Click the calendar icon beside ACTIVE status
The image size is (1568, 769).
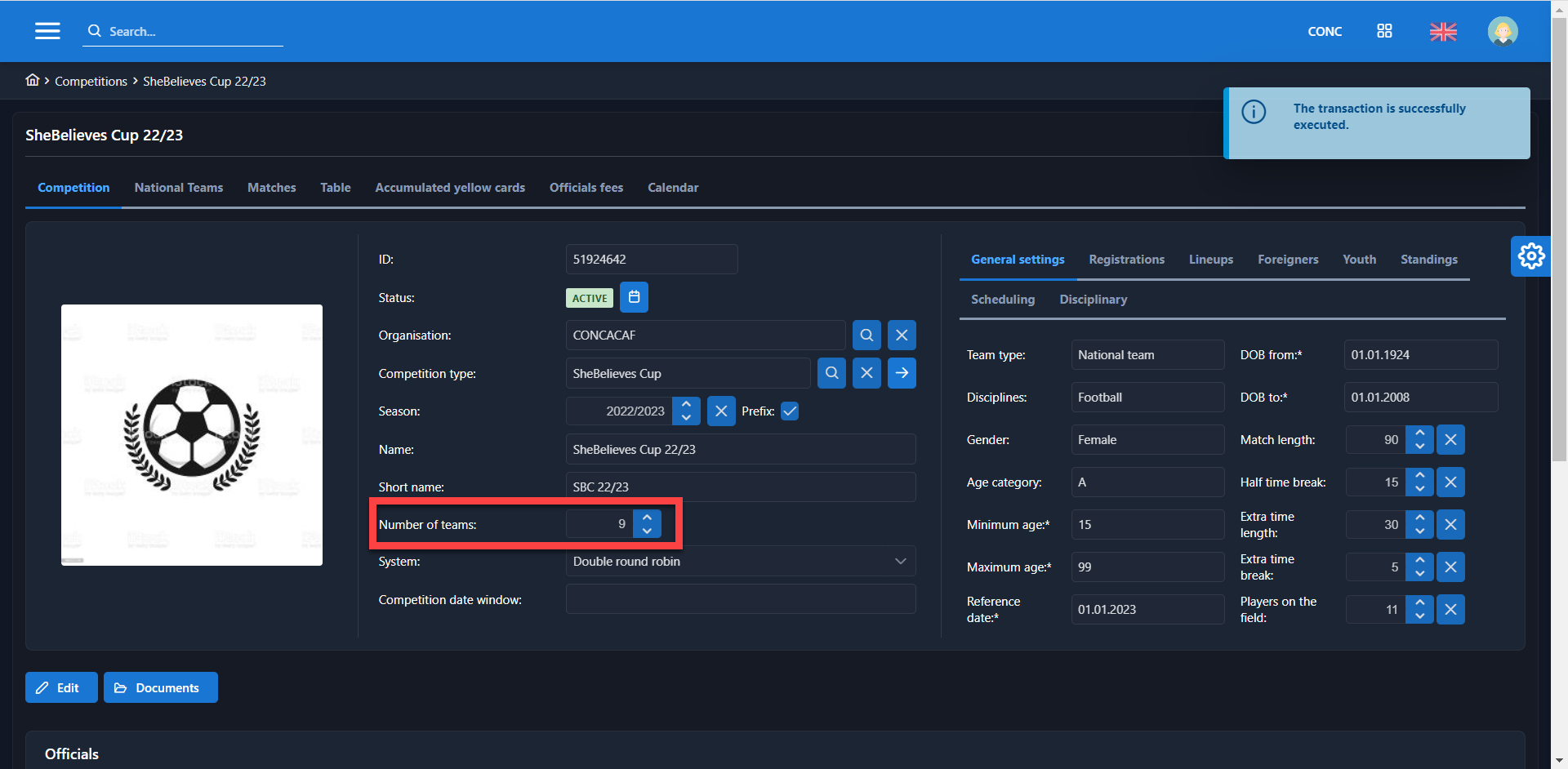coord(634,298)
